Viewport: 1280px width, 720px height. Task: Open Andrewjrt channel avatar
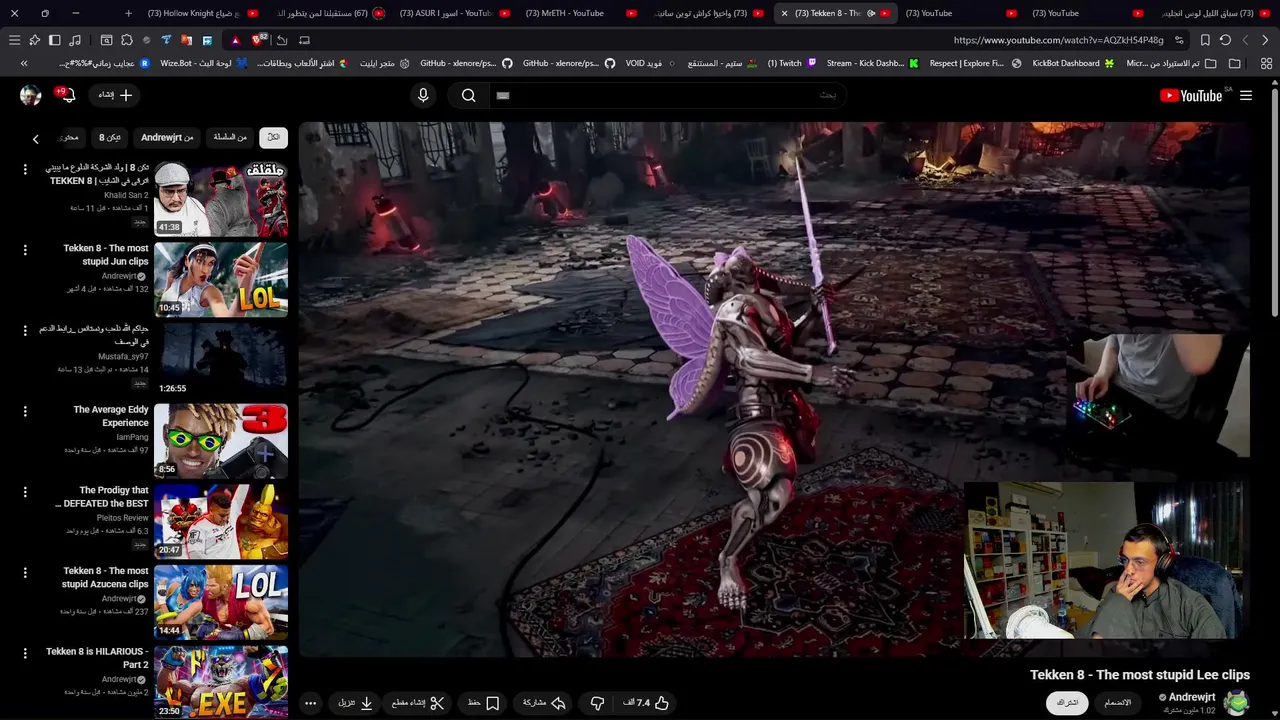(1236, 703)
